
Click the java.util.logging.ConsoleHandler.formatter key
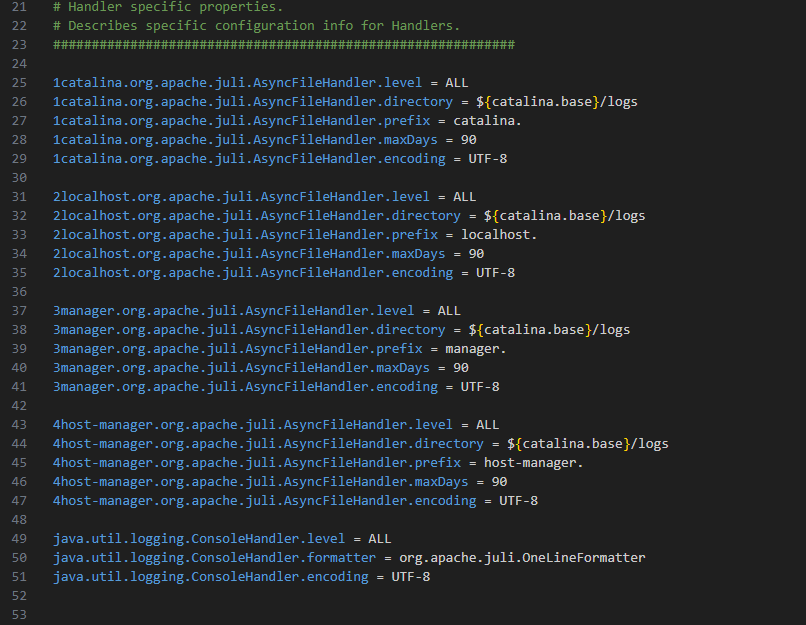(214, 558)
